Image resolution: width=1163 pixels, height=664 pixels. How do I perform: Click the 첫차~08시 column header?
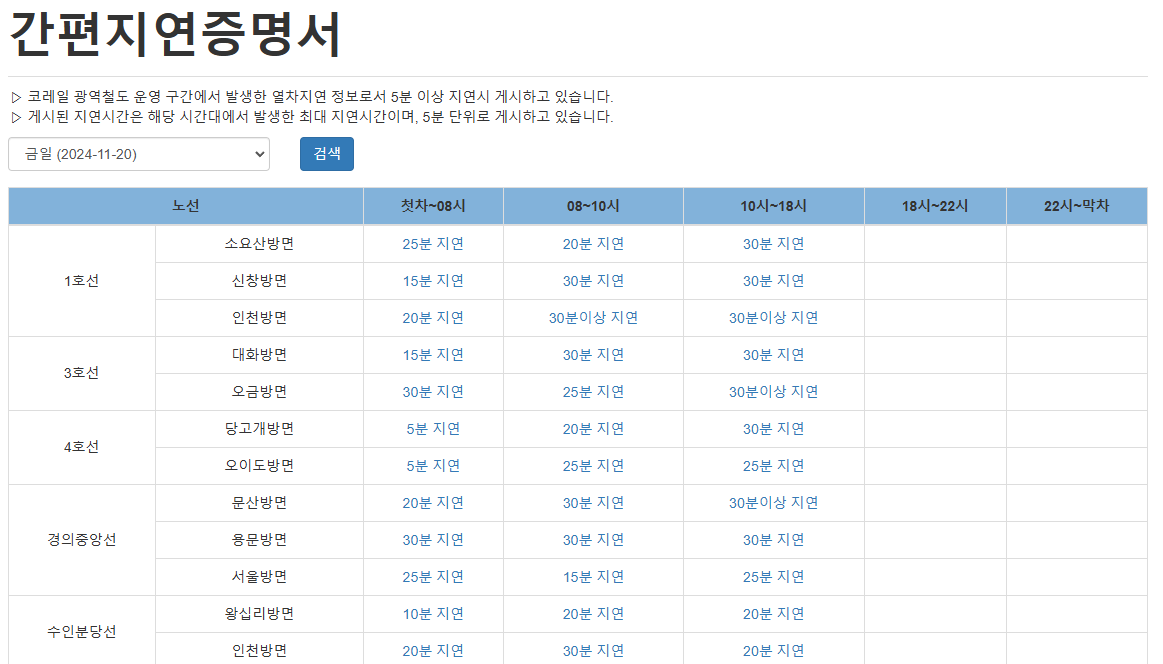click(x=433, y=206)
